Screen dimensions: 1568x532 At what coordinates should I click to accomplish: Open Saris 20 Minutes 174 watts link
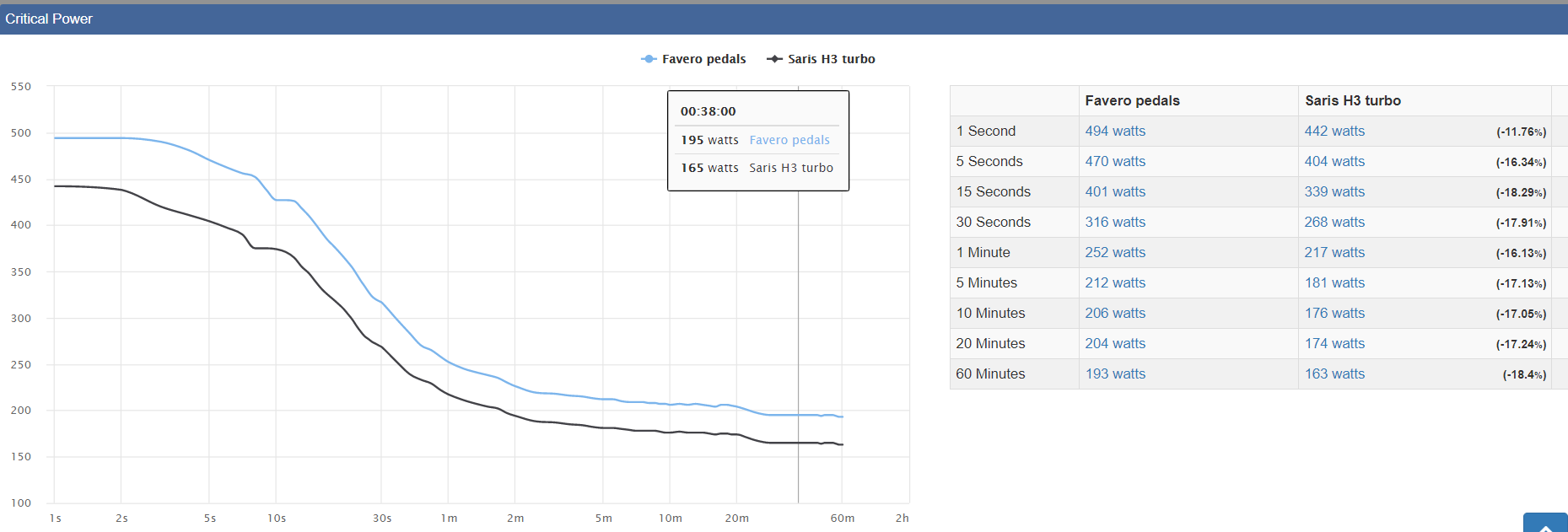click(x=1334, y=343)
